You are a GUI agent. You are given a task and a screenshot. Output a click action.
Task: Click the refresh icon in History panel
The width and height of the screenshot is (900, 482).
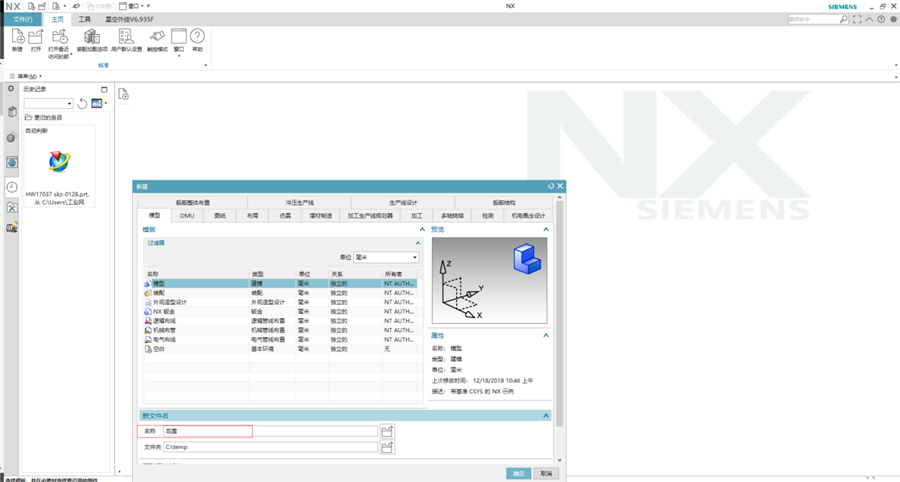pyautogui.click(x=82, y=103)
